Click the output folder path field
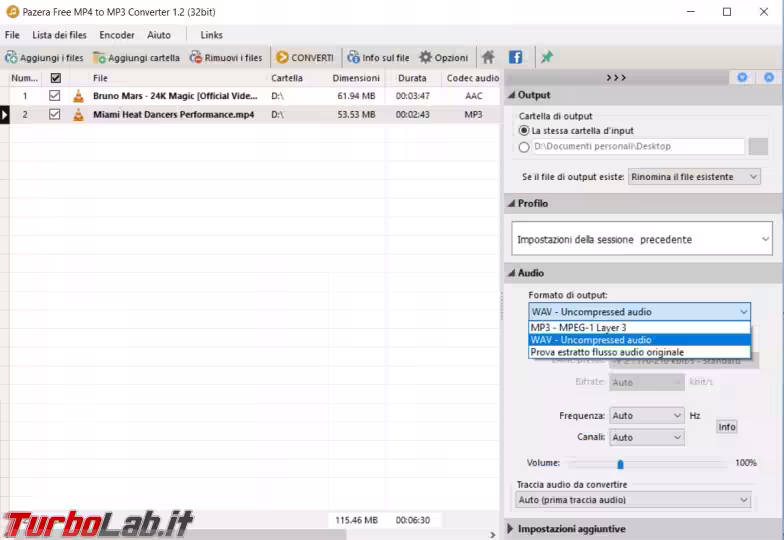 (638, 146)
